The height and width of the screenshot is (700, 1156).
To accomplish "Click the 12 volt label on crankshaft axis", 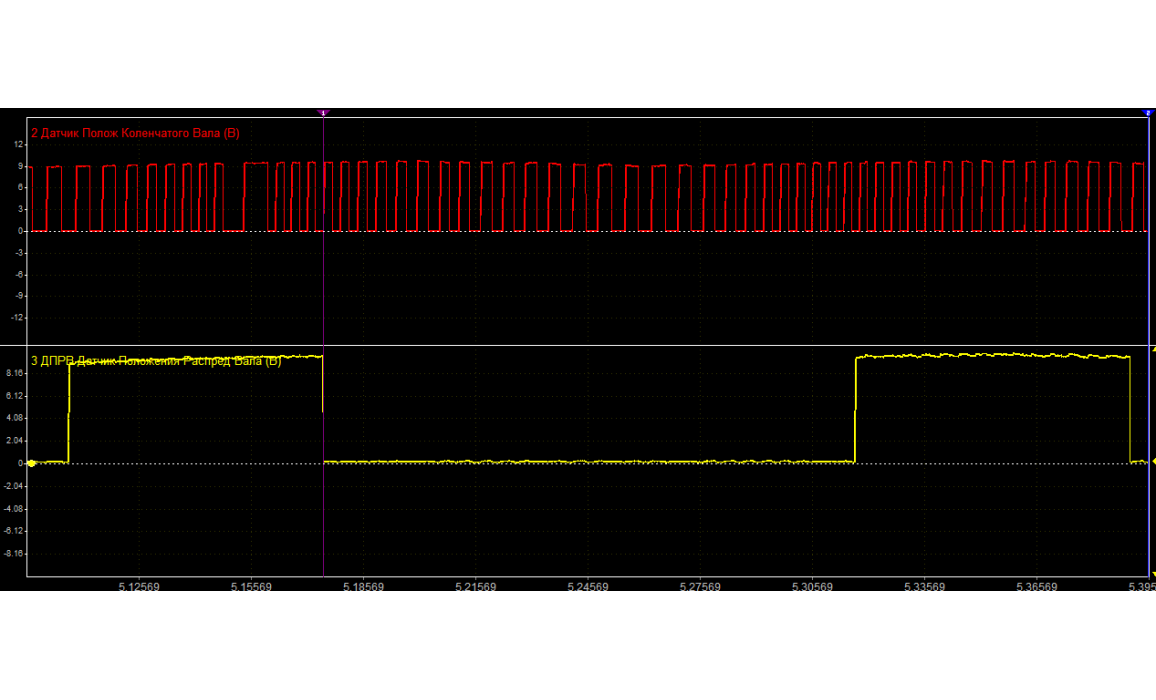I will point(18,144).
